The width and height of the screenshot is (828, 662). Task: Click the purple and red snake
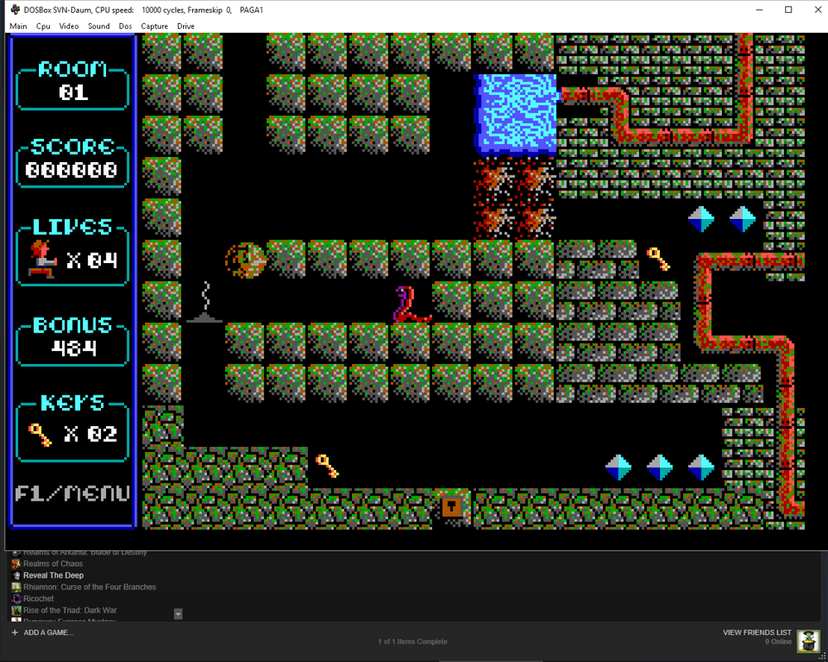pyautogui.click(x=412, y=304)
